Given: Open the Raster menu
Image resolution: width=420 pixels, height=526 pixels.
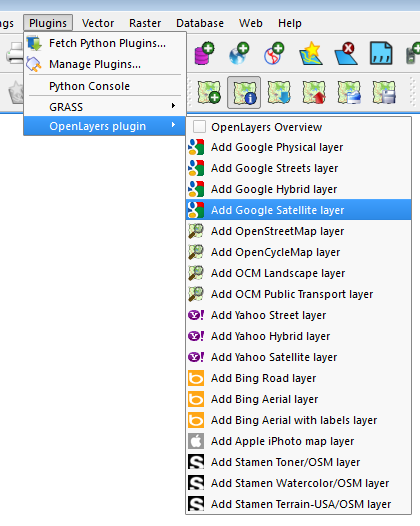Looking at the screenshot, I should coord(145,23).
